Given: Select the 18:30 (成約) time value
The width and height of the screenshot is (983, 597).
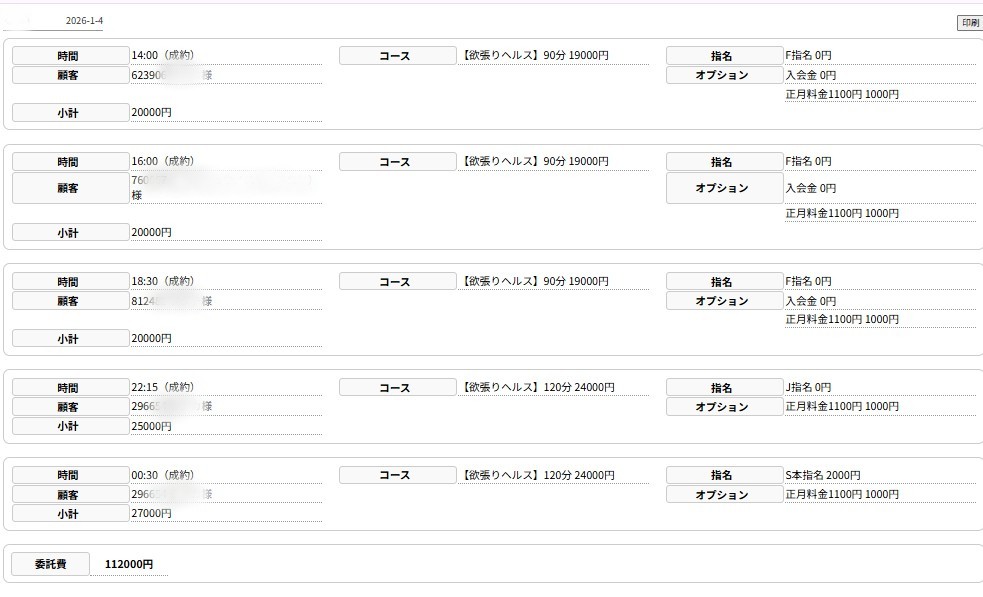Looking at the screenshot, I should click(x=162, y=282).
